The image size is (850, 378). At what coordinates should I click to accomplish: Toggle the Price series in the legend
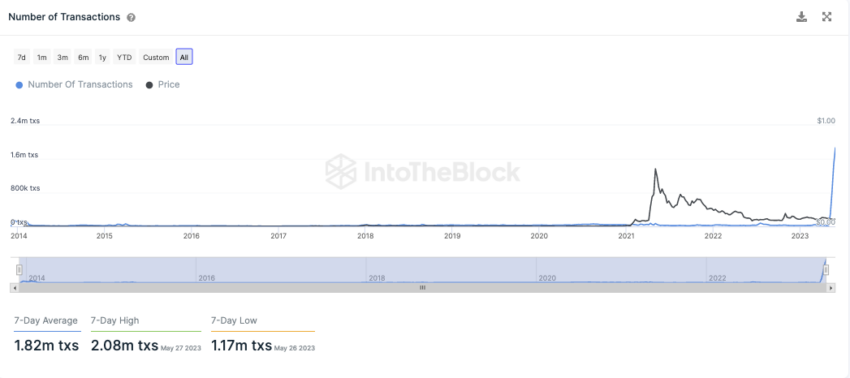pos(163,85)
